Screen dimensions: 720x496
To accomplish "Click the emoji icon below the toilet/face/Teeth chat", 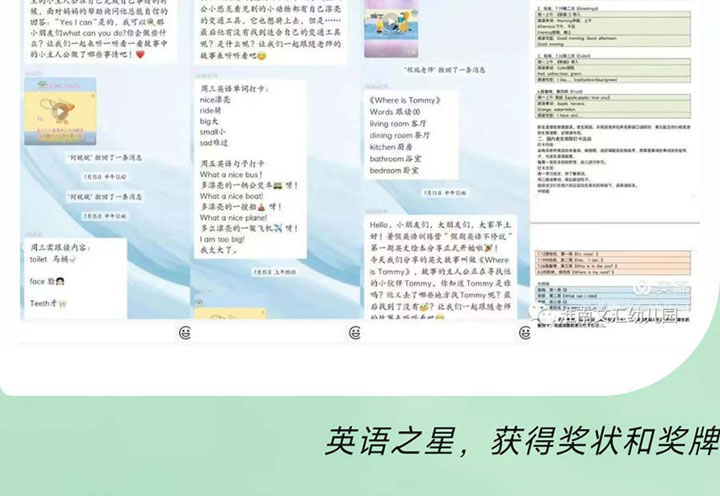I will [185, 332].
